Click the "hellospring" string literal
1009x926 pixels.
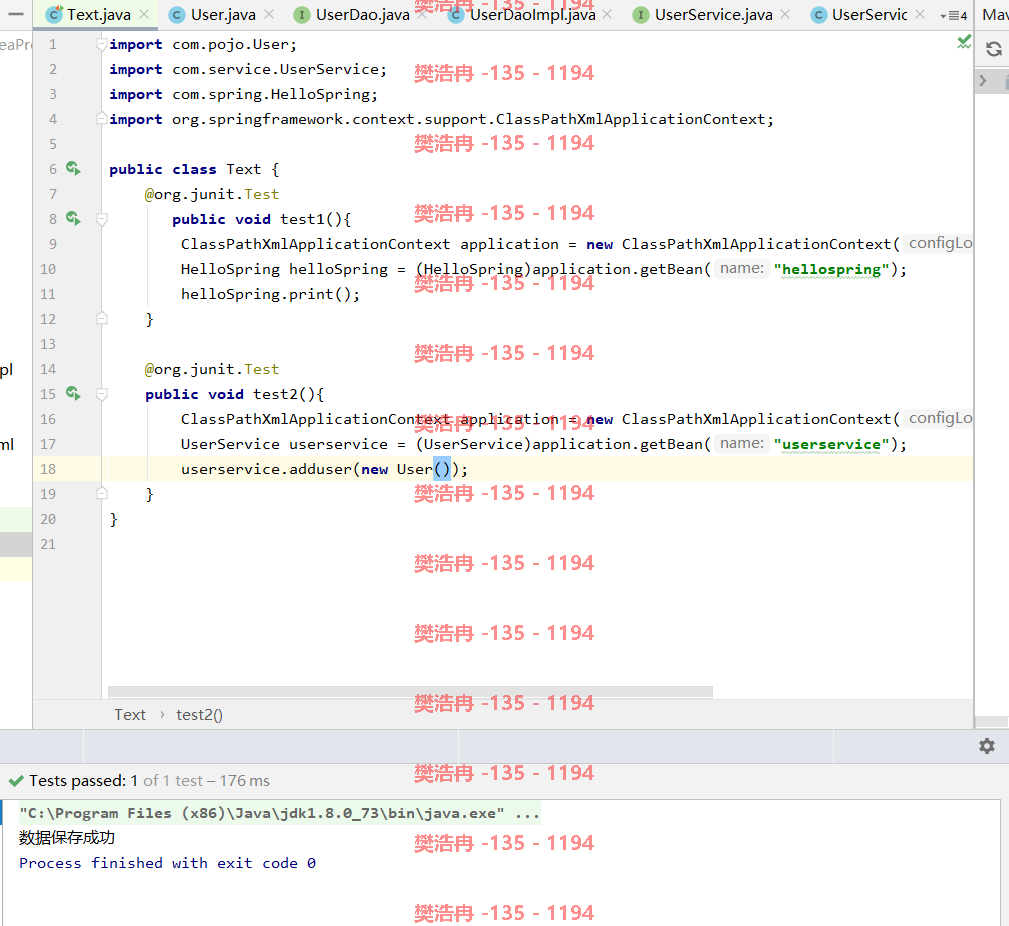coord(831,269)
